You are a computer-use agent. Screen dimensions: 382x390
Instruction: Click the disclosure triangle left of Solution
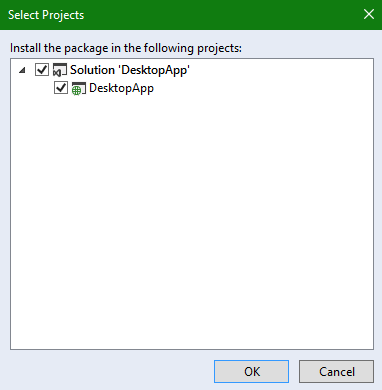[22, 70]
